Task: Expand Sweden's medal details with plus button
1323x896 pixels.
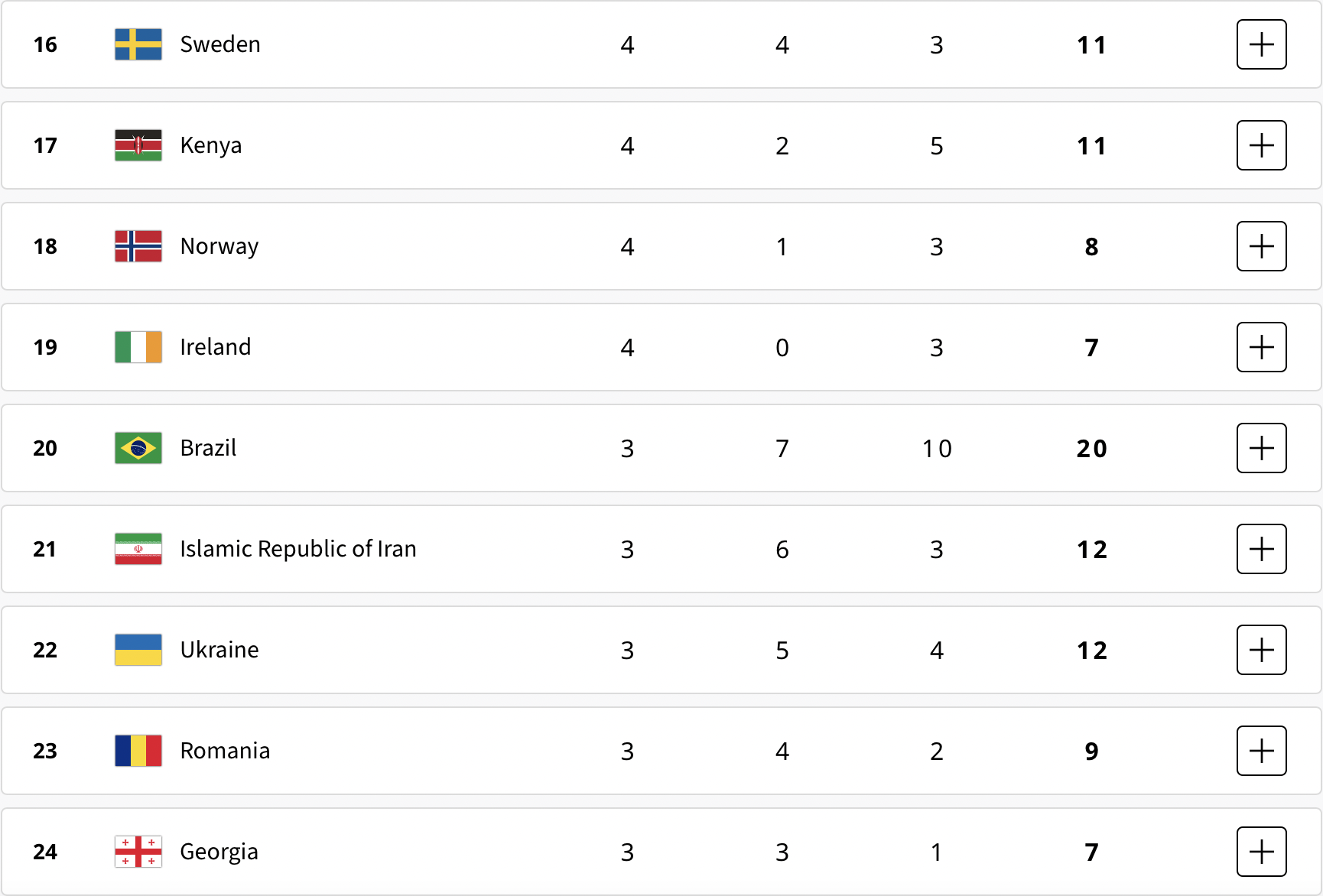Action: point(1261,44)
